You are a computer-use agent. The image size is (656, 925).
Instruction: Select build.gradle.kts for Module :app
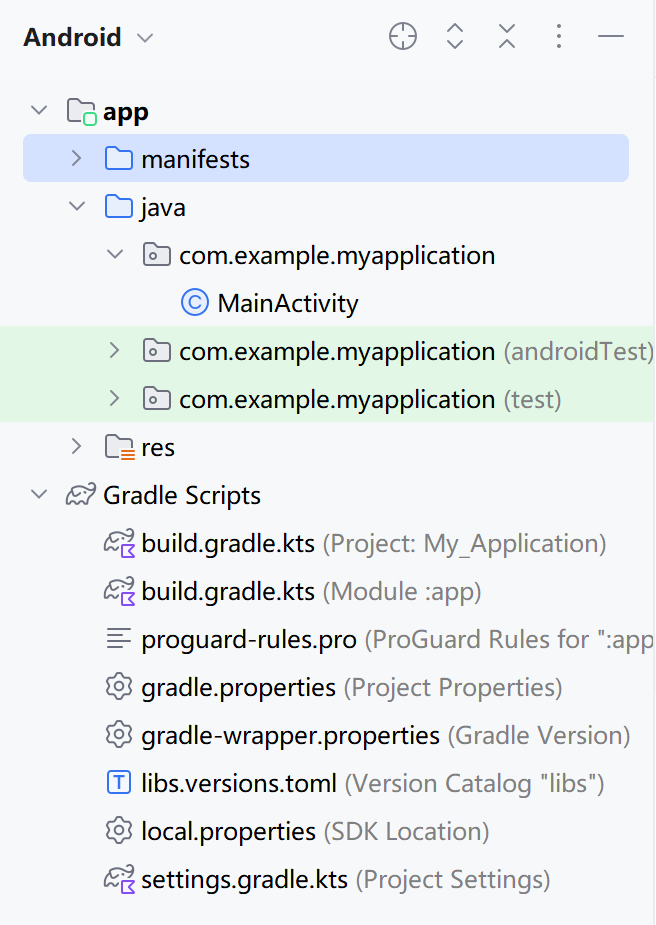point(228,592)
